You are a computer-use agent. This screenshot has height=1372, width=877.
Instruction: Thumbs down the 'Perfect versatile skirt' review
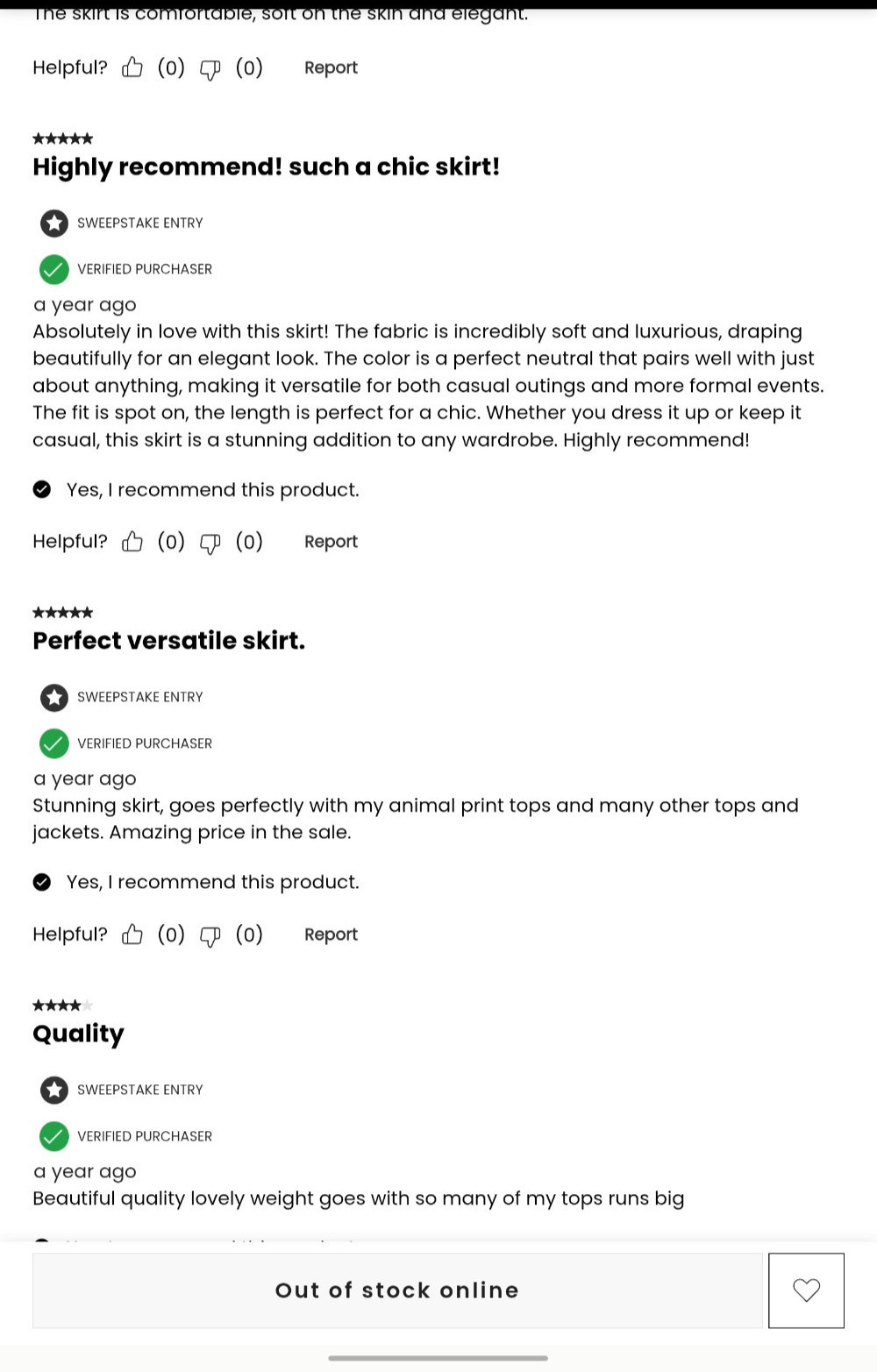click(210, 936)
